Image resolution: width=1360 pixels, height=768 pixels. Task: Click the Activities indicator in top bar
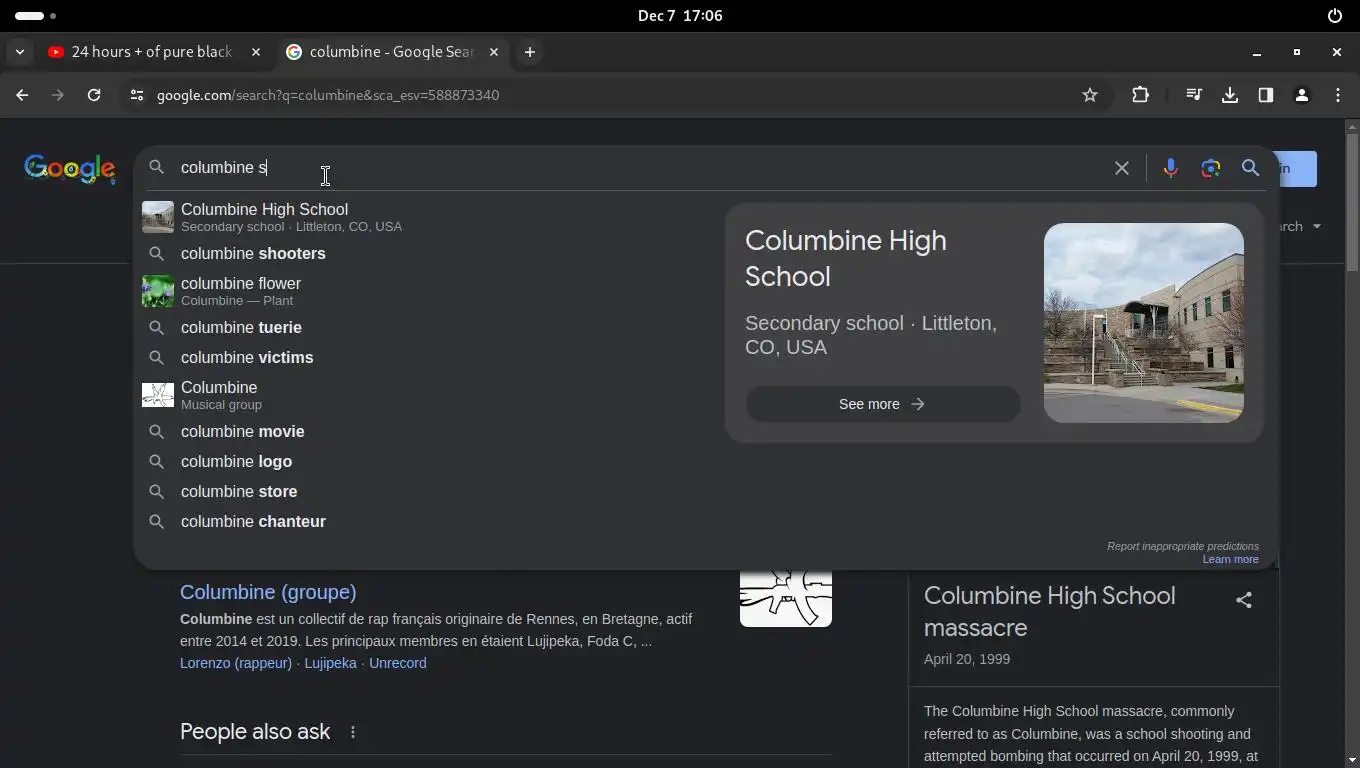pyautogui.click(x=36, y=15)
